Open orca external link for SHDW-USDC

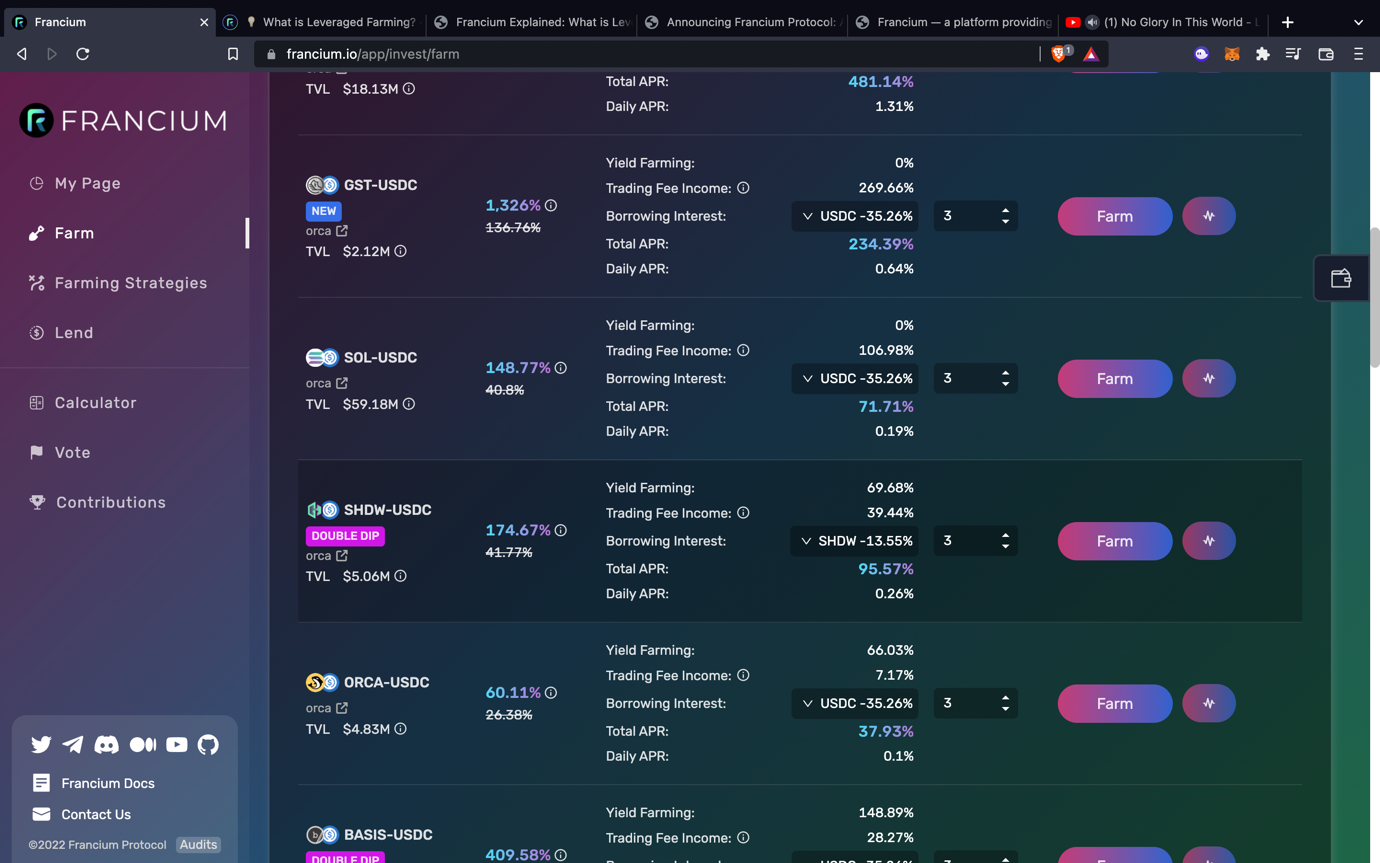(x=342, y=556)
